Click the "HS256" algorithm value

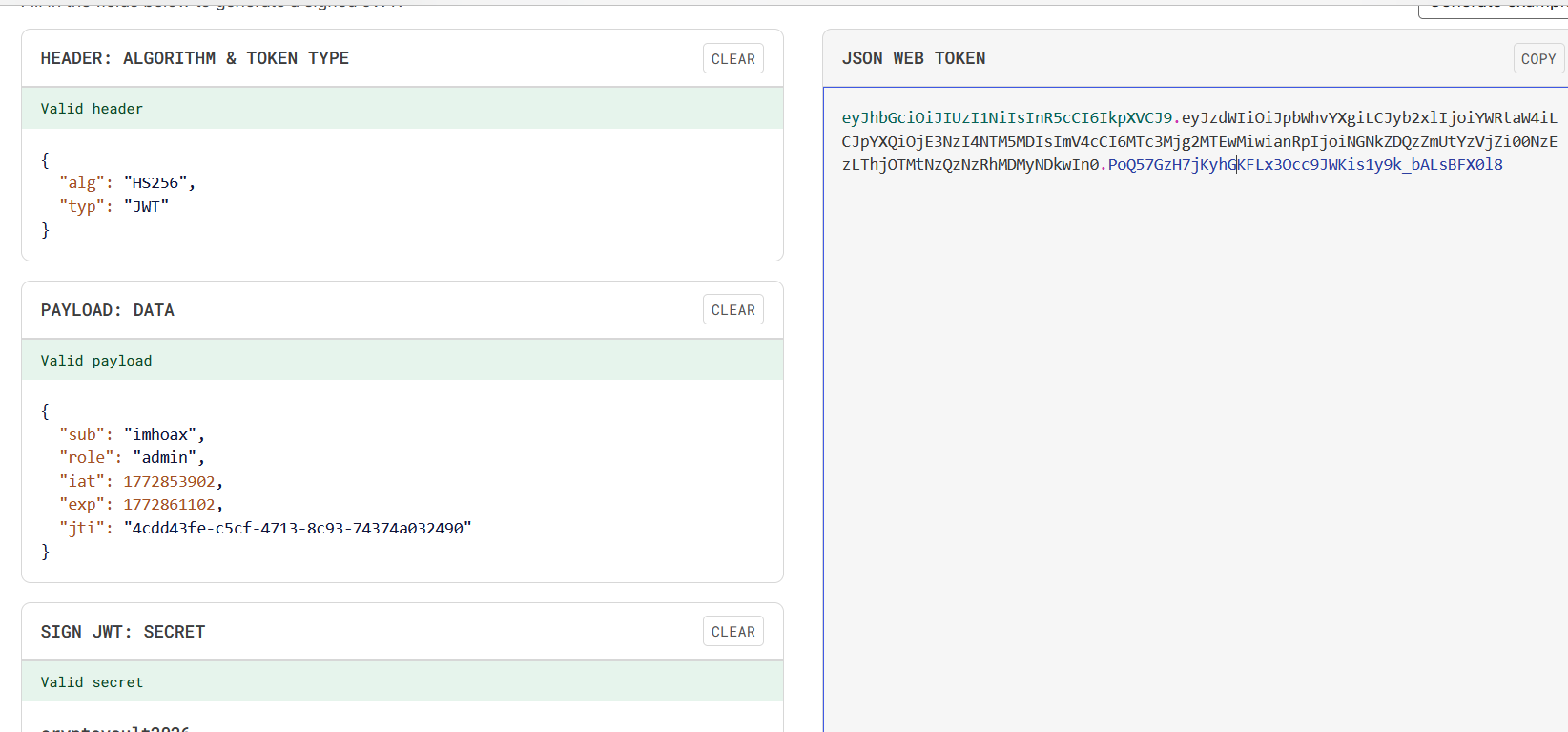click(159, 183)
